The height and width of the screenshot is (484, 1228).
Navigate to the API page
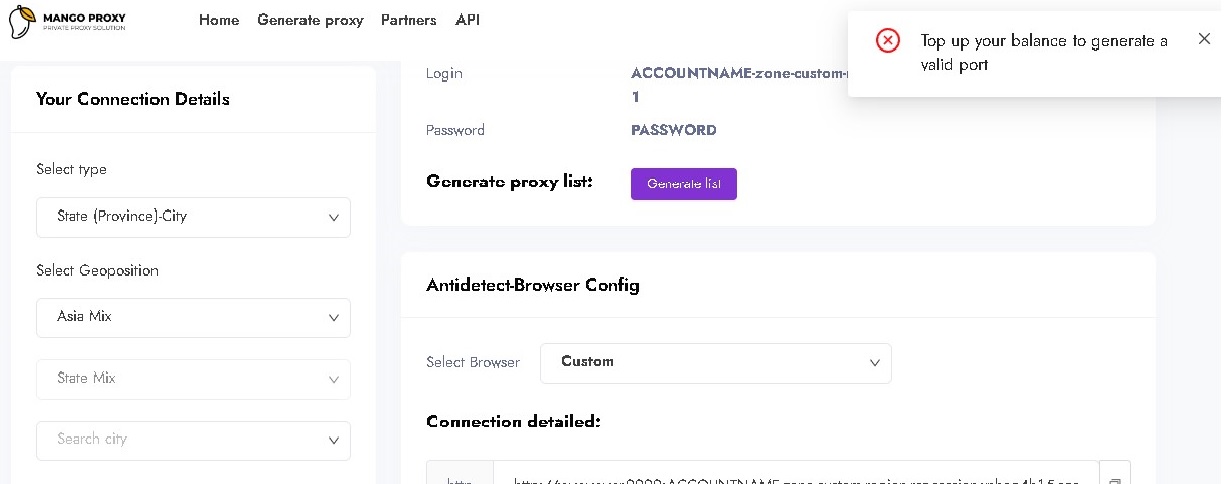(x=467, y=20)
